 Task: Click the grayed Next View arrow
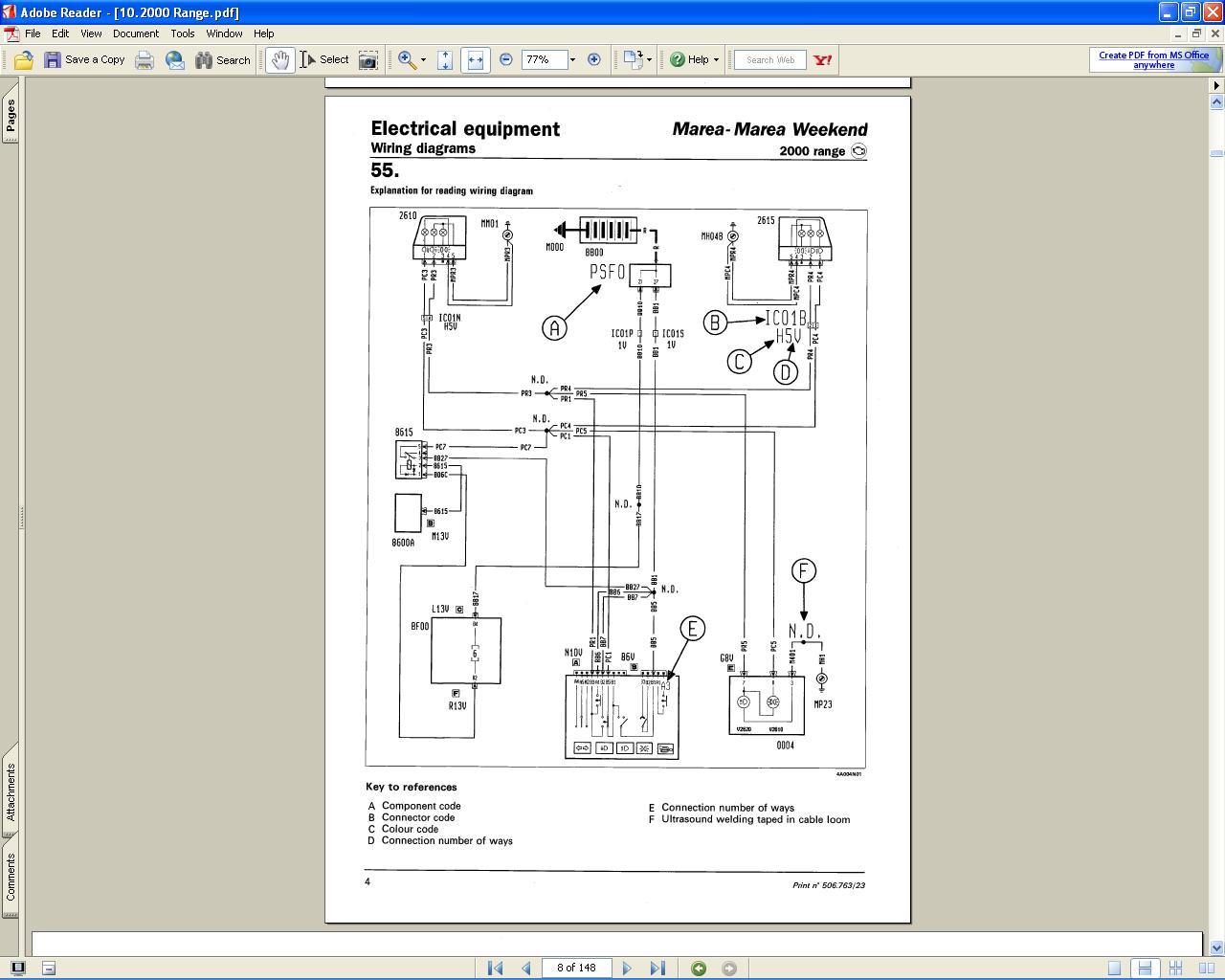pyautogui.click(x=728, y=969)
